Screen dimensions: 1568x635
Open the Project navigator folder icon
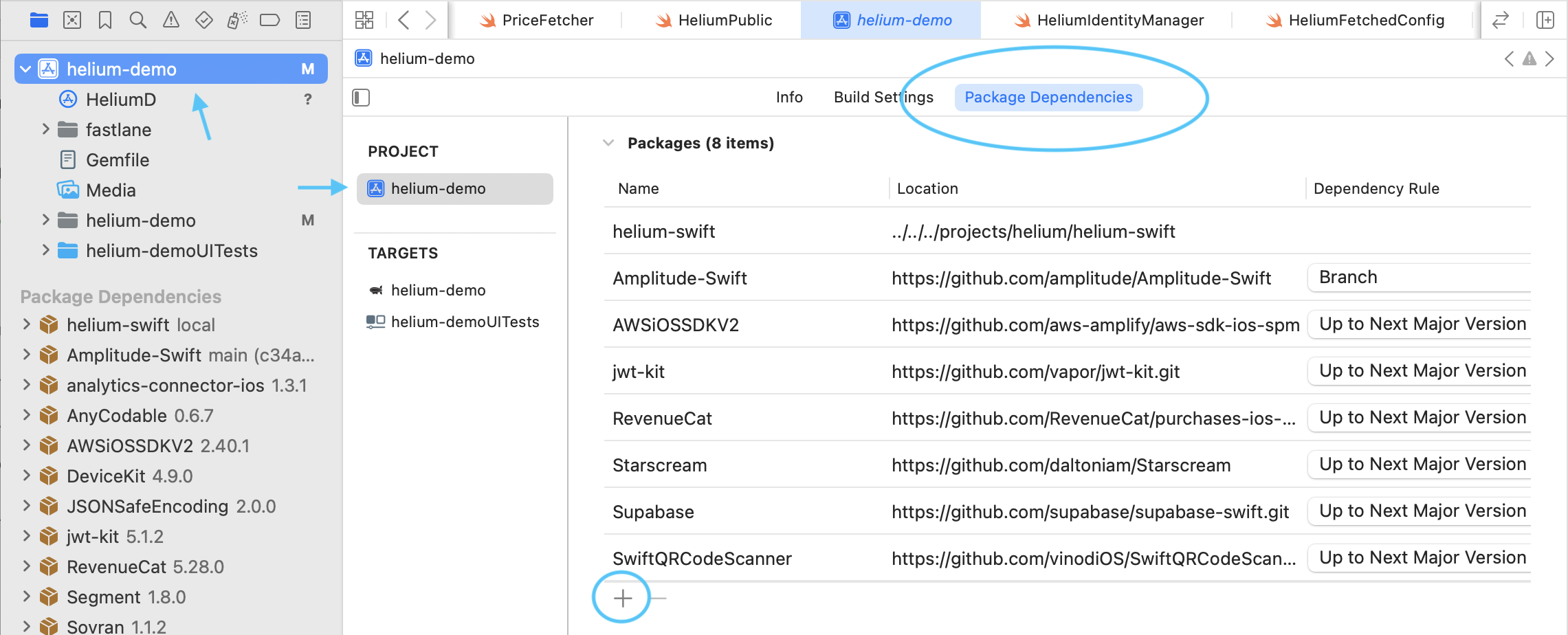point(39,20)
